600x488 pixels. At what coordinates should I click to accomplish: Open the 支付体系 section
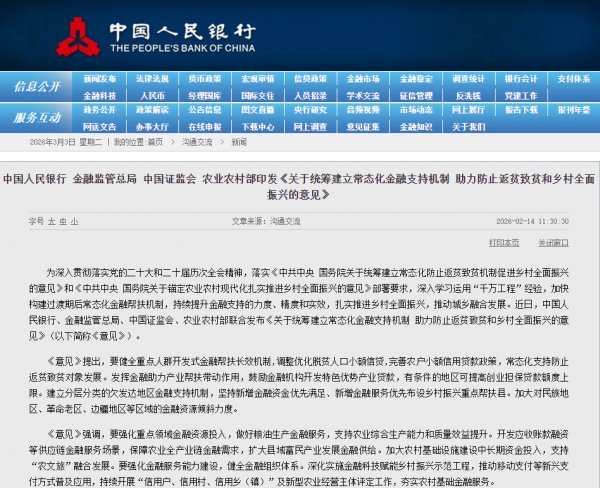[x=574, y=79]
